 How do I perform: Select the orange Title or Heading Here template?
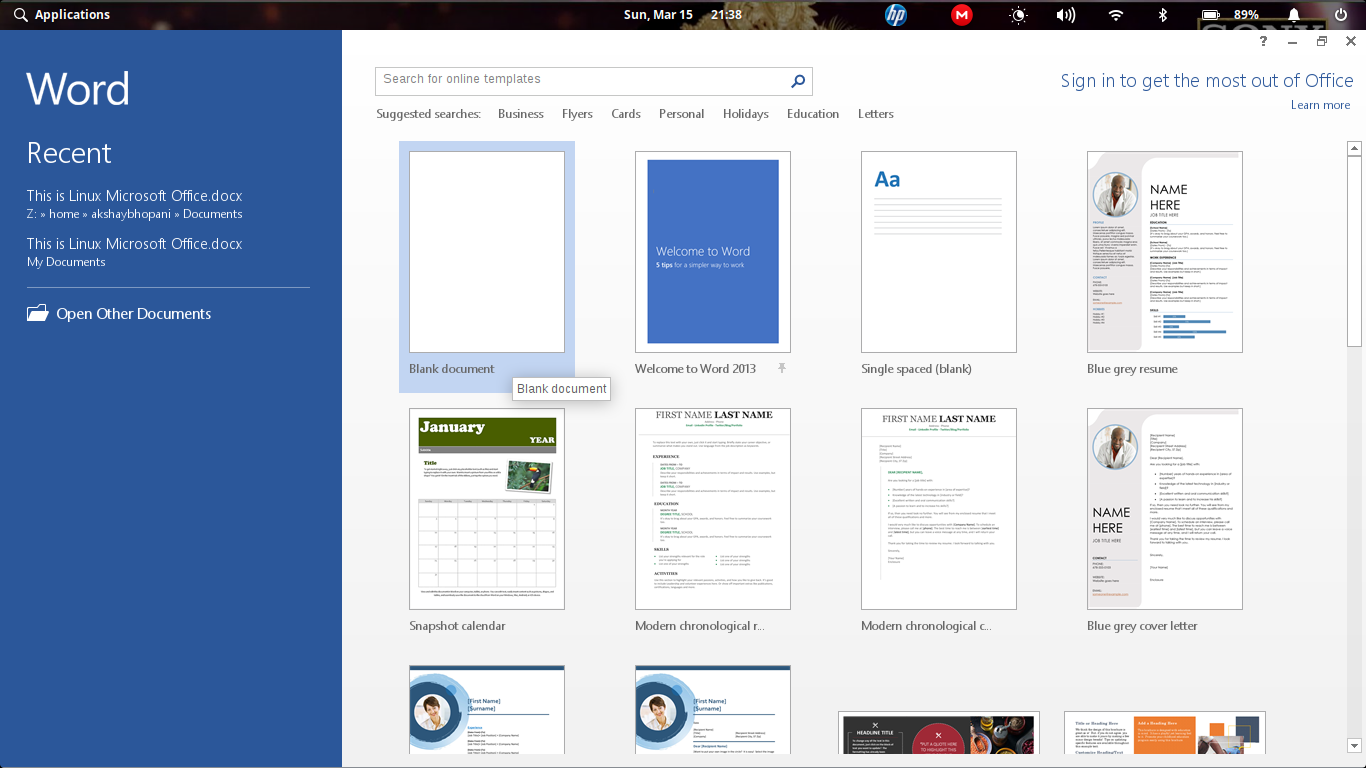click(x=1165, y=733)
